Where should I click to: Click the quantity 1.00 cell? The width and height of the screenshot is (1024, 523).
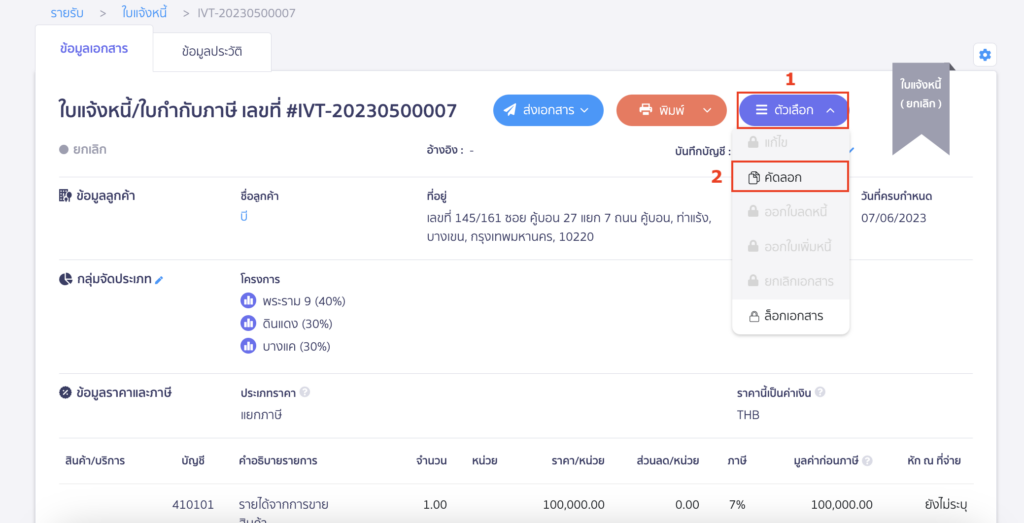435,504
